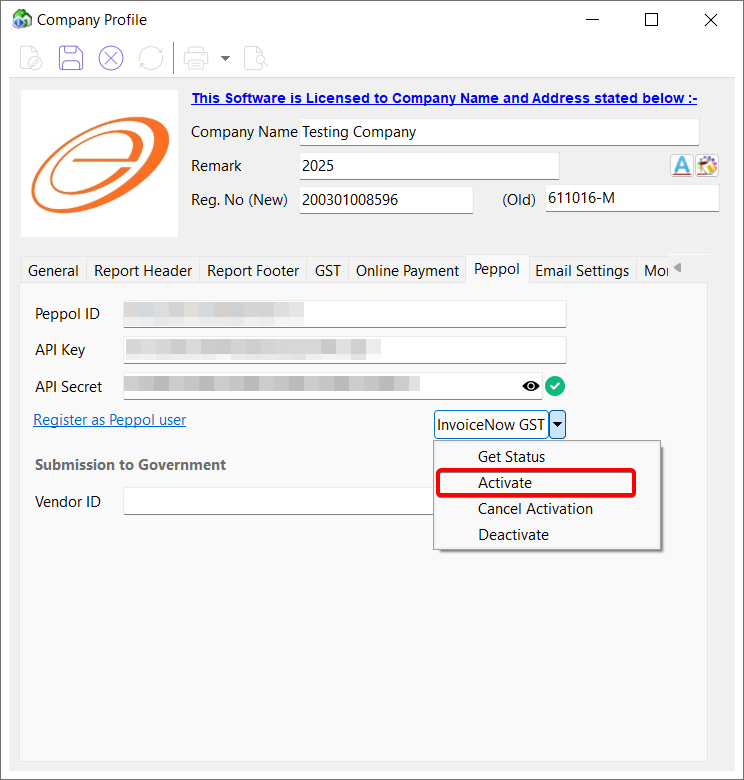Click the Cancel (circled X) toolbar icon

pos(111,58)
